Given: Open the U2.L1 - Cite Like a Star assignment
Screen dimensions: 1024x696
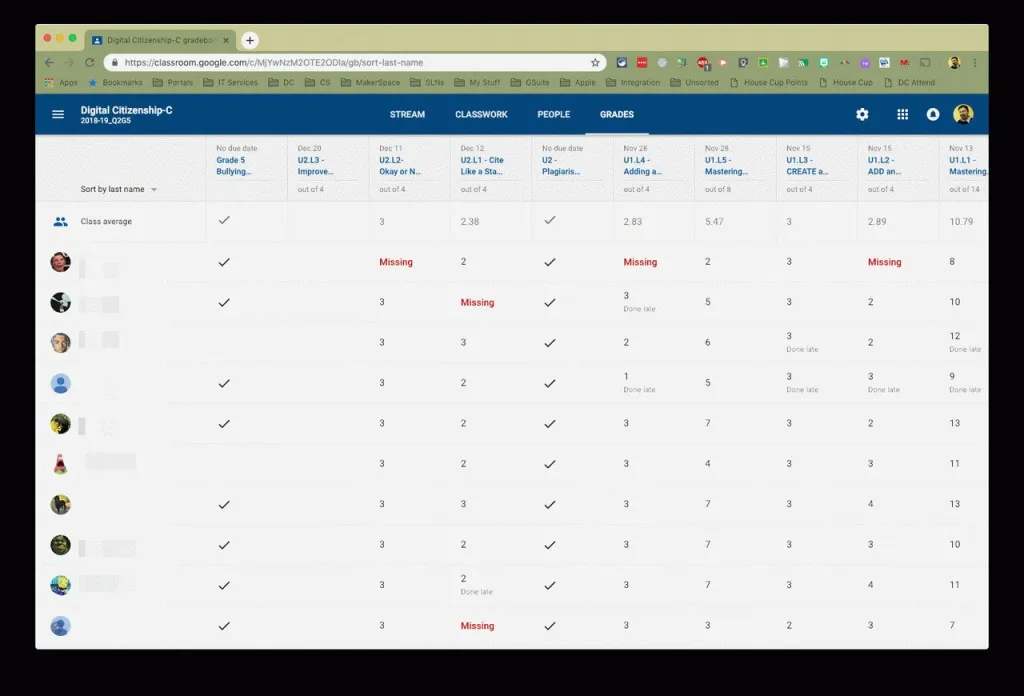Looking at the screenshot, I should click(482, 166).
